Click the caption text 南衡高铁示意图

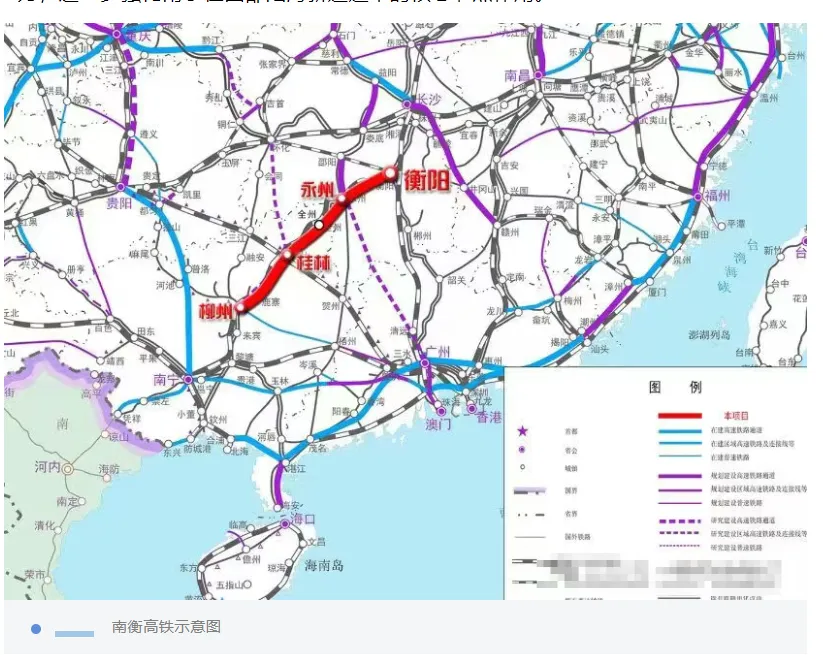(166, 627)
